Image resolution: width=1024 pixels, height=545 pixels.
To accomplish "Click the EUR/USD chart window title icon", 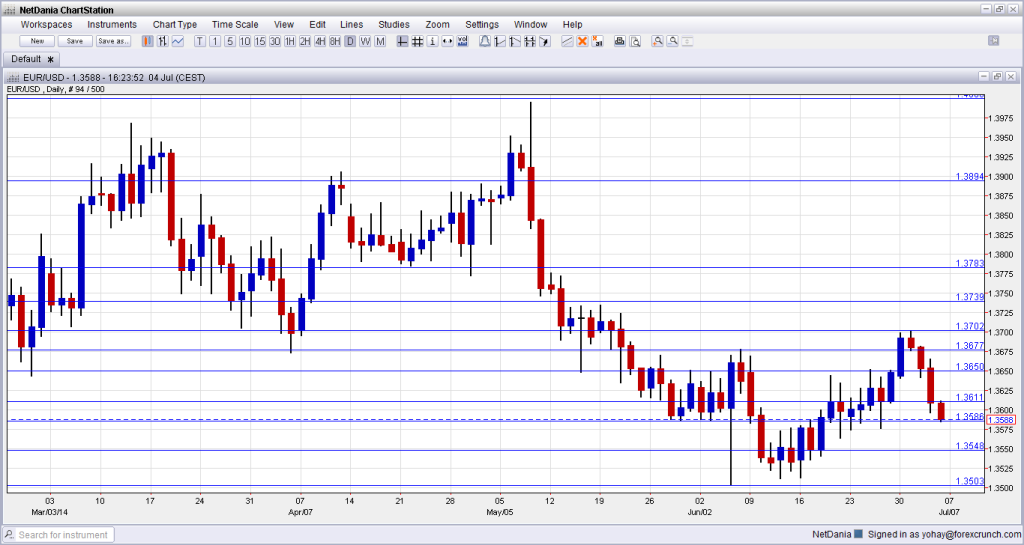I will coord(12,78).
